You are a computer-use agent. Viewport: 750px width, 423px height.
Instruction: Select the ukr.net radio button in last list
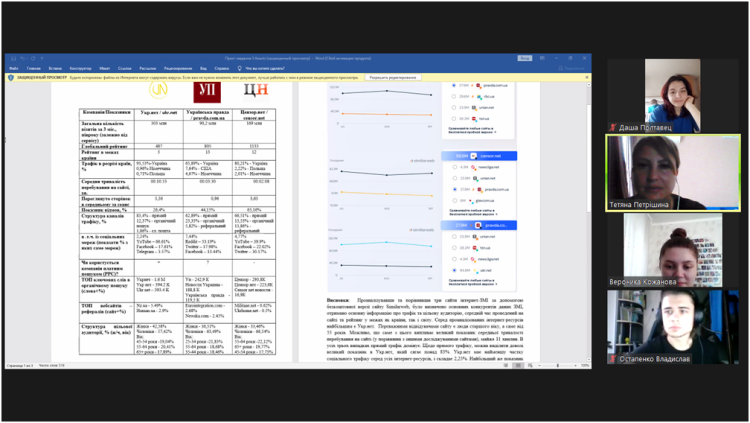pyautogui.click(x=455, y=269)
